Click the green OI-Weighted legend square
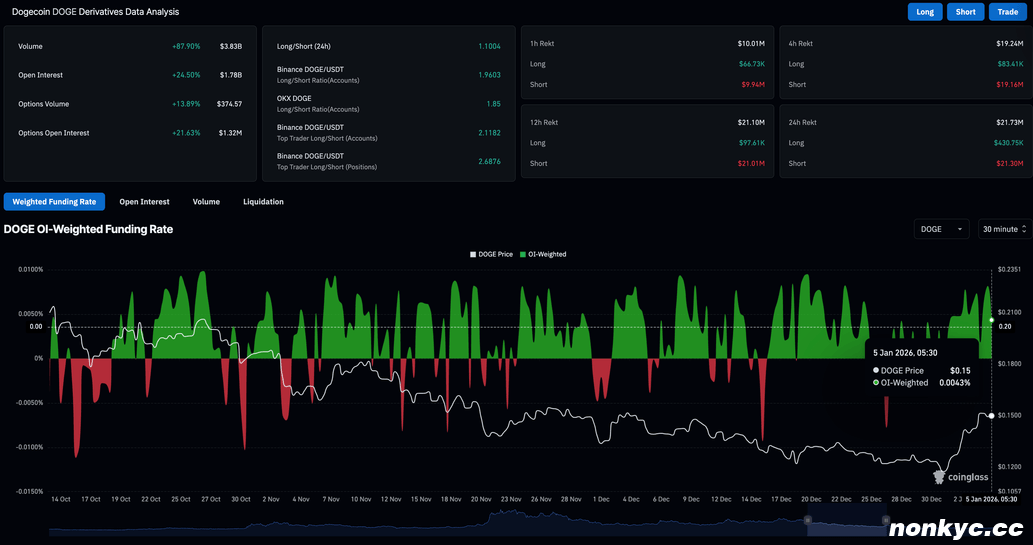This screenshot has width=1033, height=545. click(x=522, y=254)
